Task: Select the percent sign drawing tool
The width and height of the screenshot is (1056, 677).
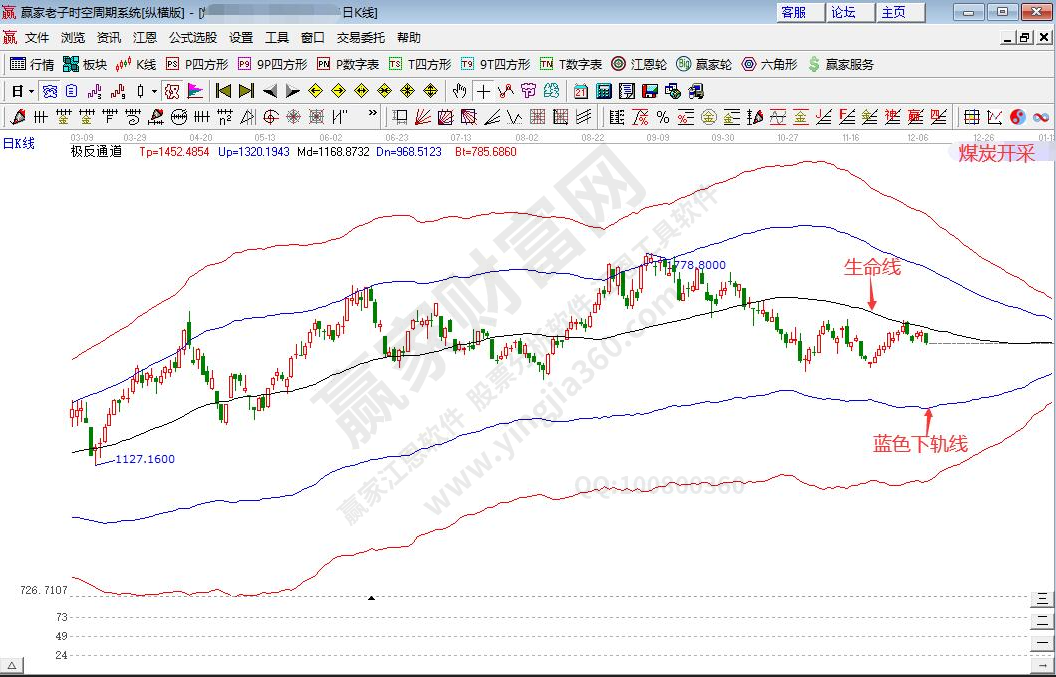Action: tap(662, 117)
